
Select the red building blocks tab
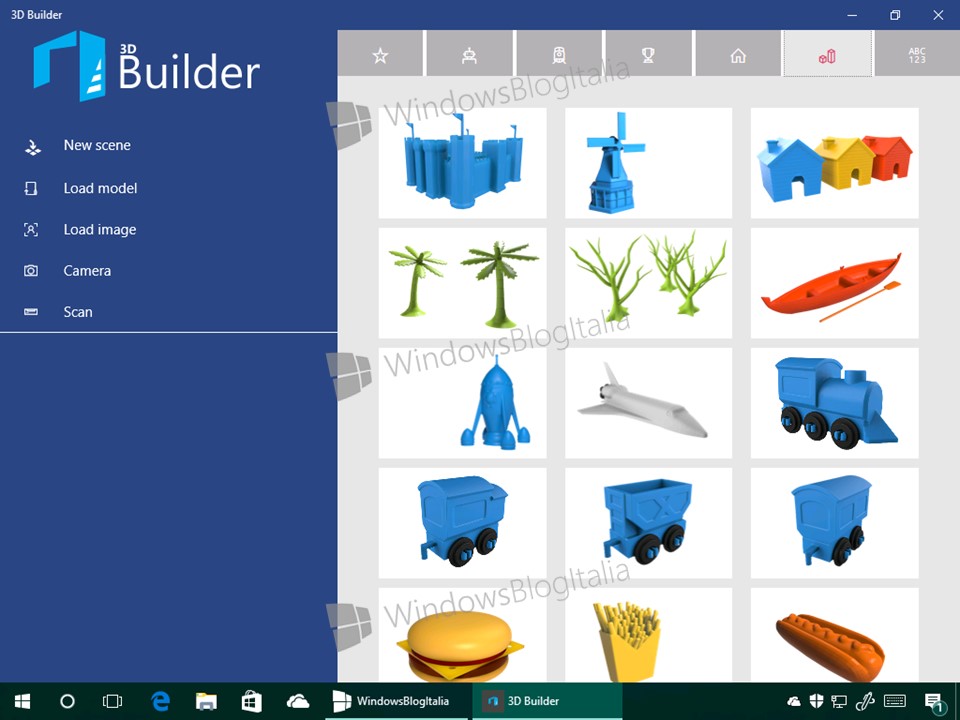[x=828, y=54]
